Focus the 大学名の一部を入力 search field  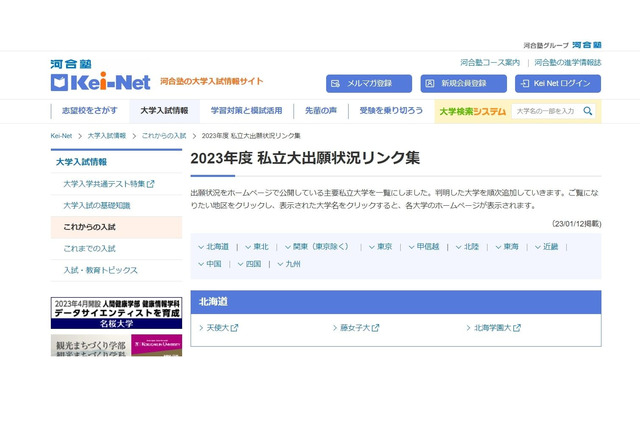click(x=547, y=111)
